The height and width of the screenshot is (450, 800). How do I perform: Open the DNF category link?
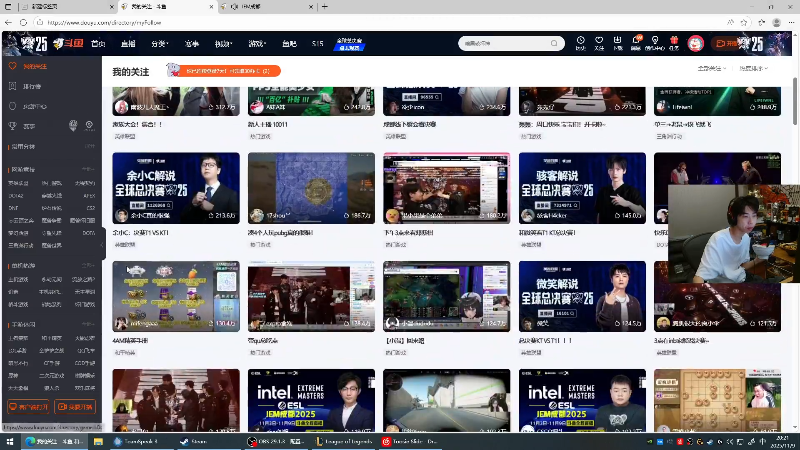point(13,208)
